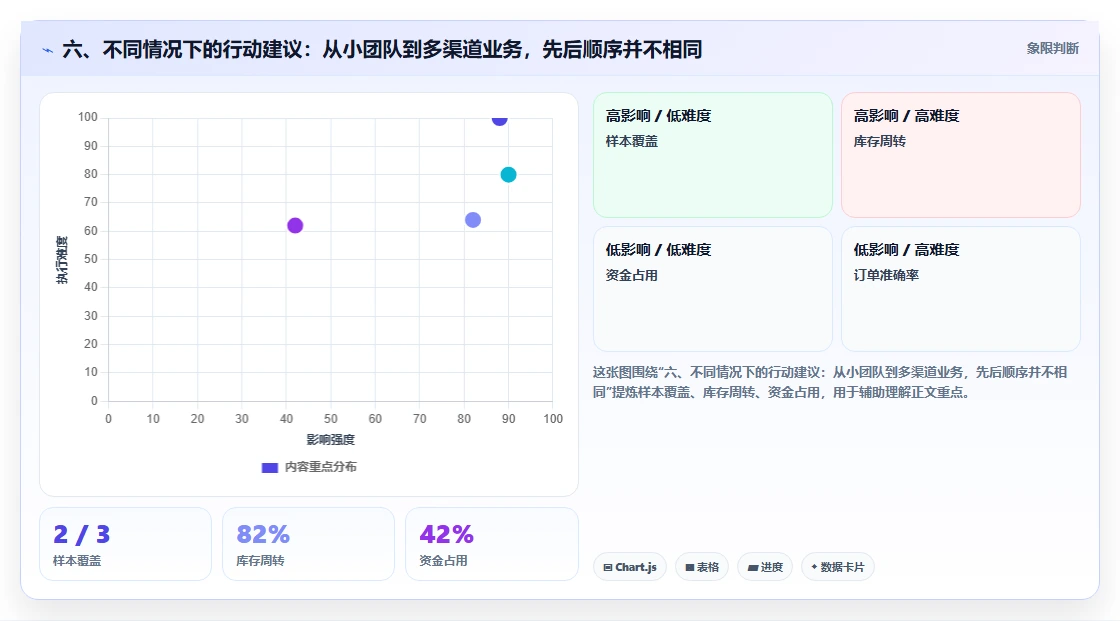Select the 高影响 / 低难度 quadrant card
This screenshot has height=621, width=1120.
[x=713, y=154]
